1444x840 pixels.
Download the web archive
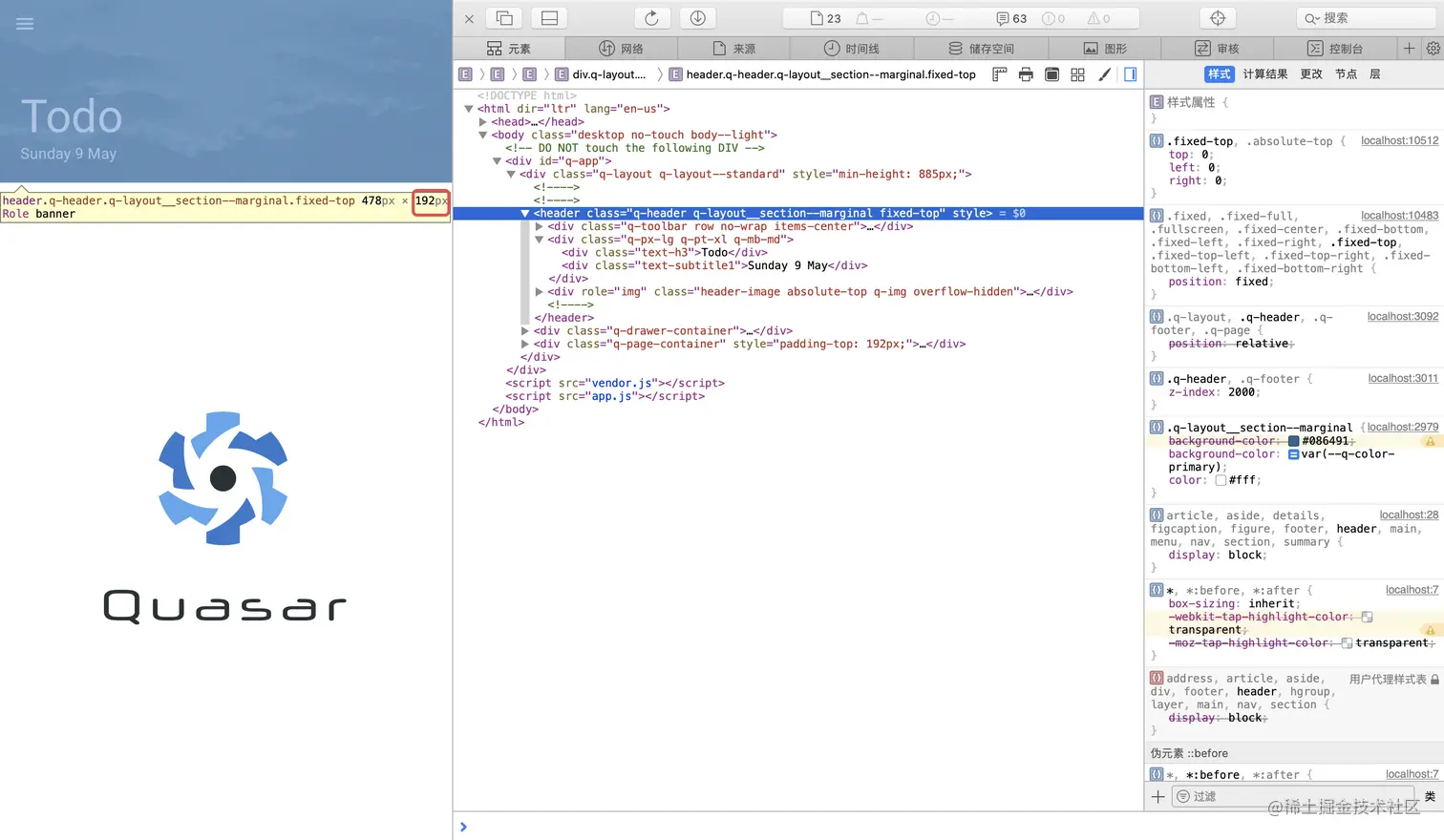point(698,18)
